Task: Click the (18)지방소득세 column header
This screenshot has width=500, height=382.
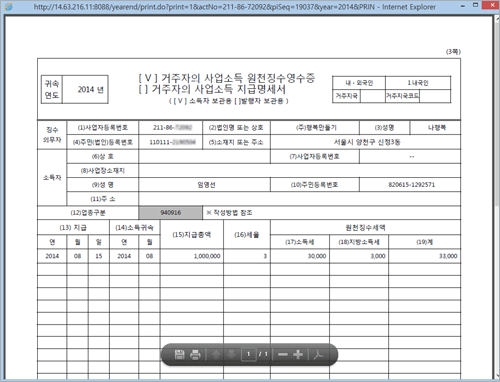Action: 359,242
